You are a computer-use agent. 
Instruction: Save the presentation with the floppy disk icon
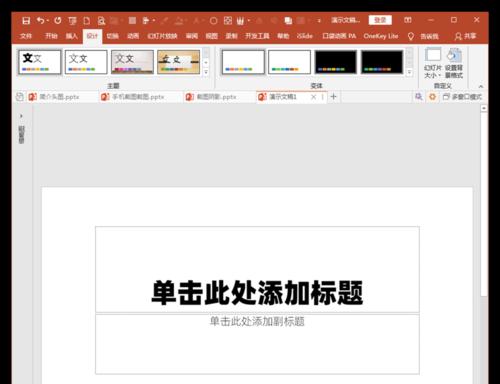point(26,21)
